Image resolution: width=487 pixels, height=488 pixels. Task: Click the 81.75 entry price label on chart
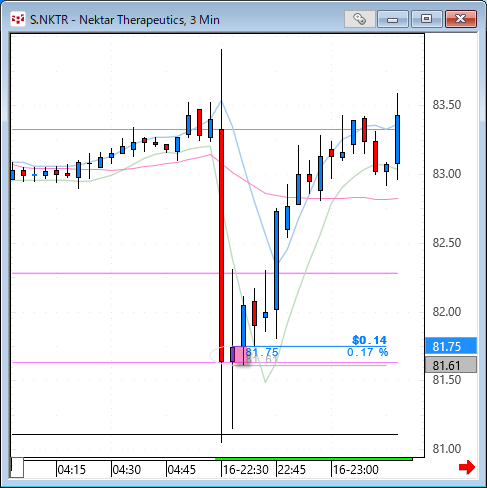262,352
